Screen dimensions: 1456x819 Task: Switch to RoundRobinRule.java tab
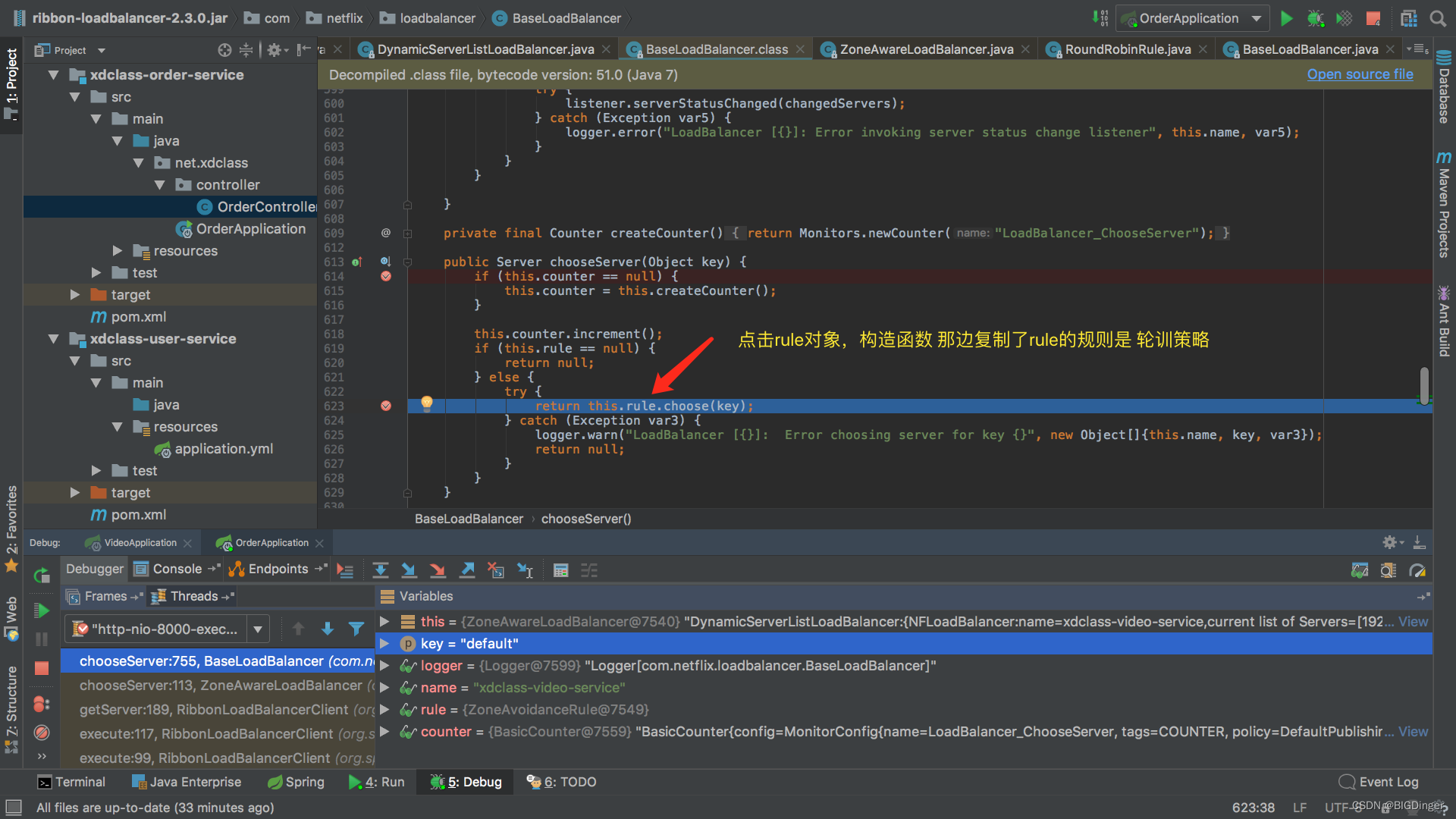[x=1127, y=49]
